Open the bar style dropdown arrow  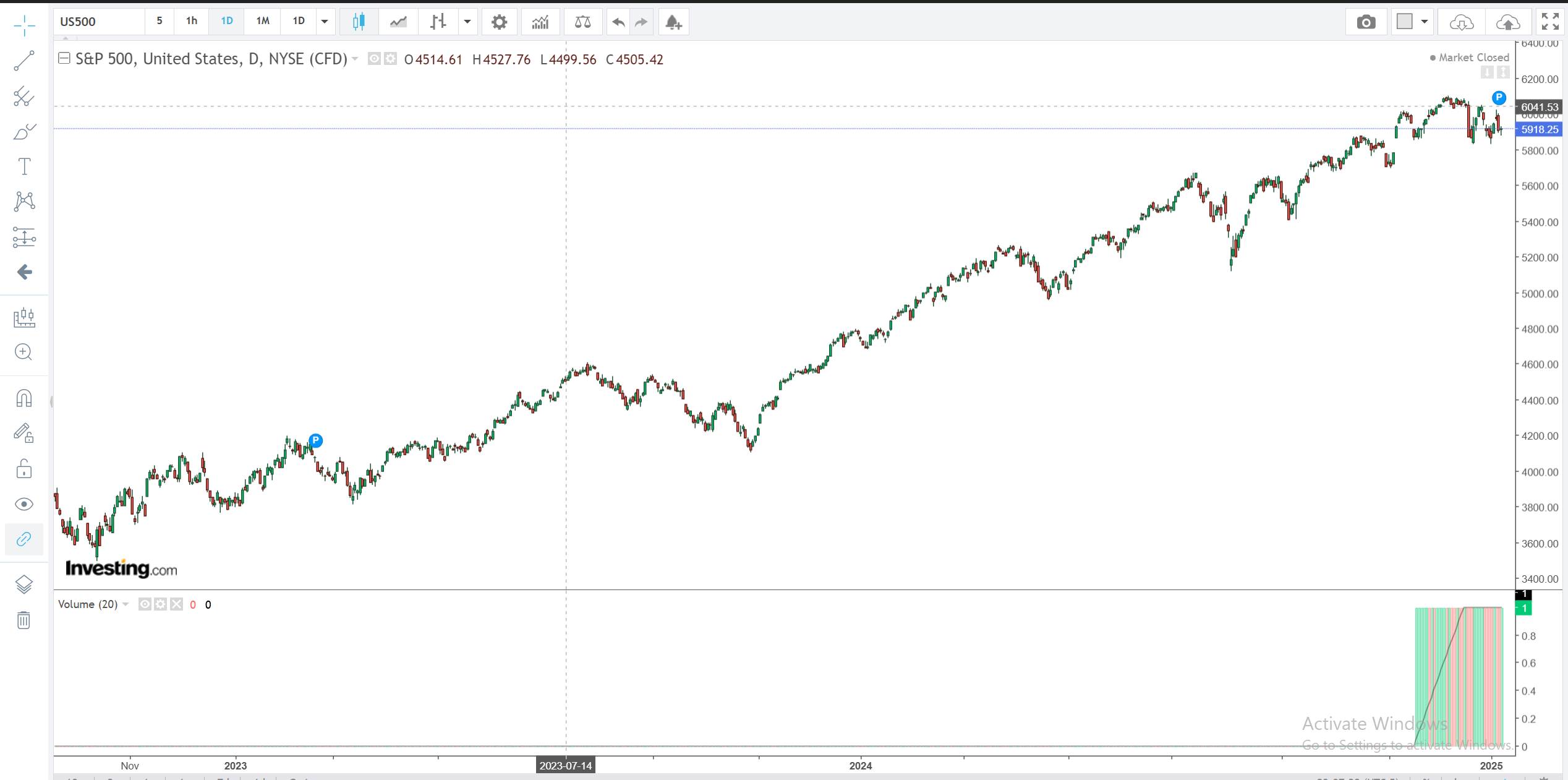pos(467,22)
